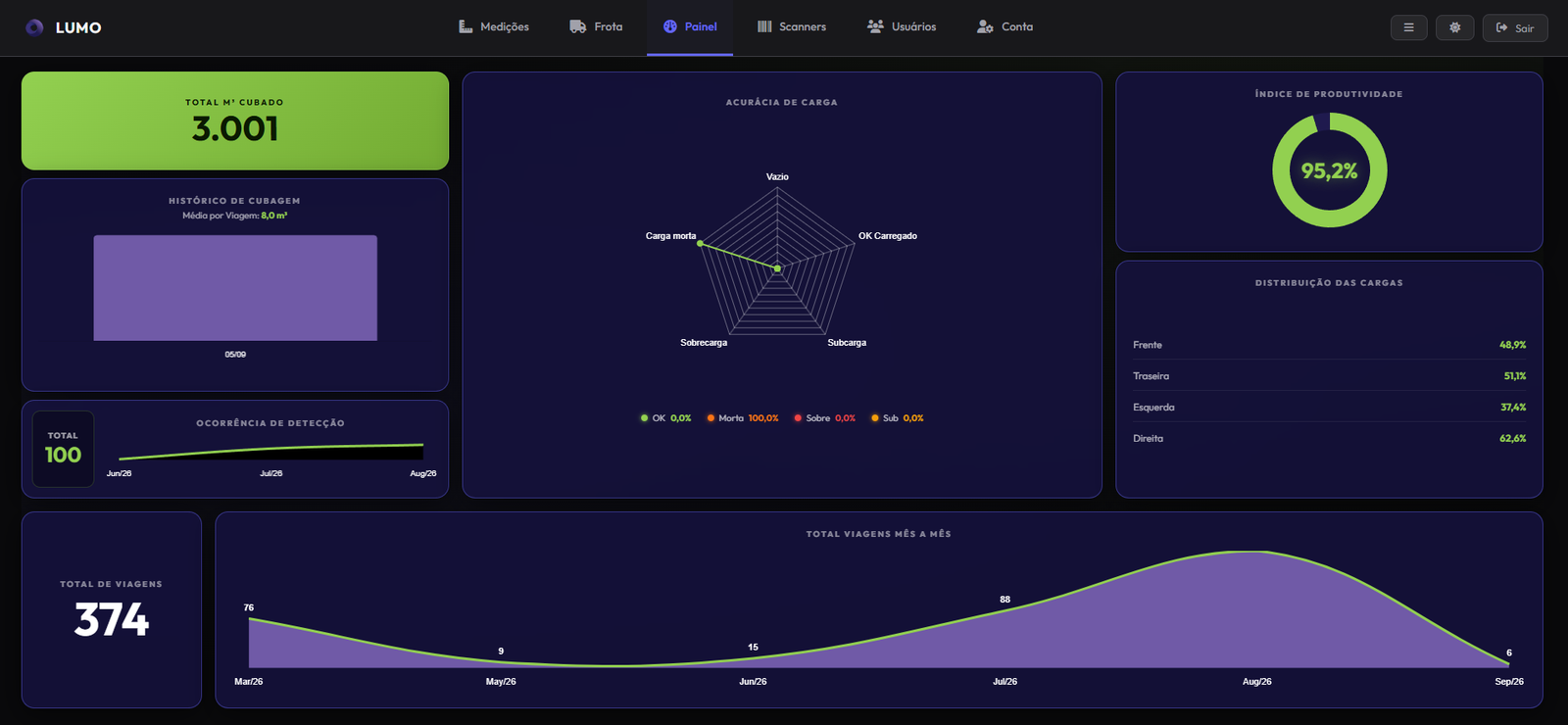The height and width of the screenshot is (725, 1568).
Task: Navigate to the Conta tab
Action: 1005,26
